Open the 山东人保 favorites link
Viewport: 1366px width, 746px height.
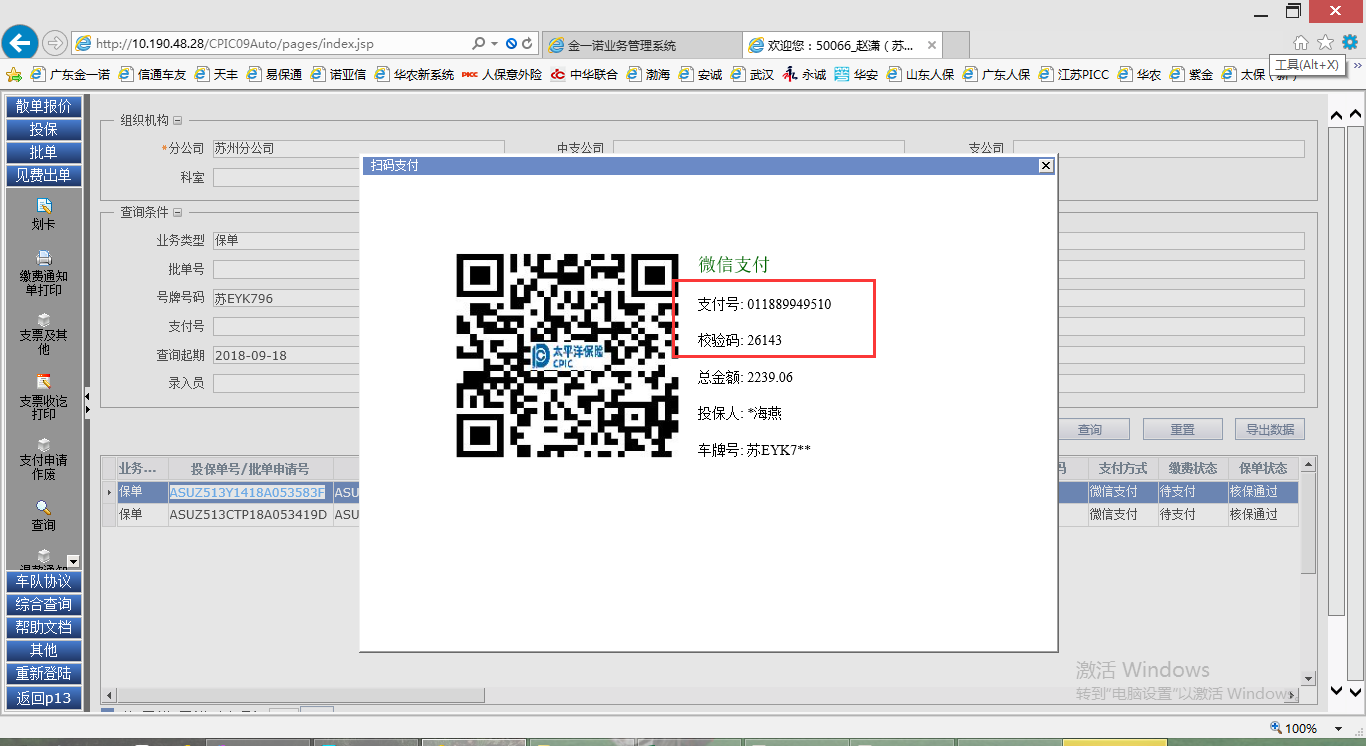coord(920,74)
